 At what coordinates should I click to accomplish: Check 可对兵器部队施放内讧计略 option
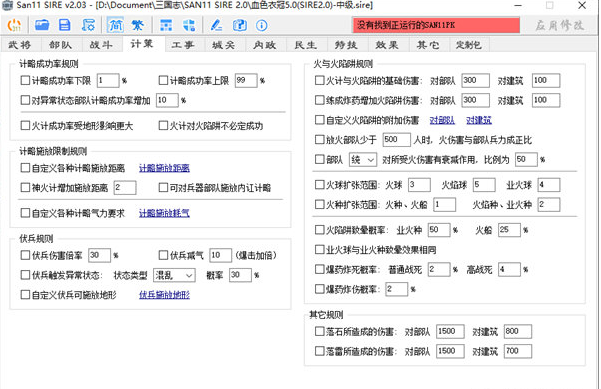click(163, 187)
